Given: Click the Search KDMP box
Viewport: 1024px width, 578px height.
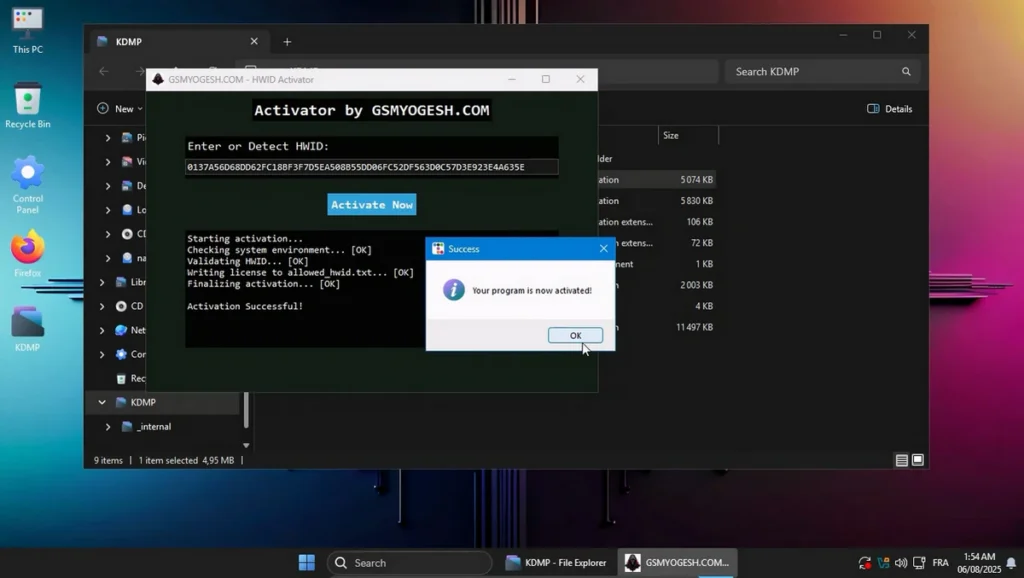Looking at the screenshot, I should tap(815, 72).
